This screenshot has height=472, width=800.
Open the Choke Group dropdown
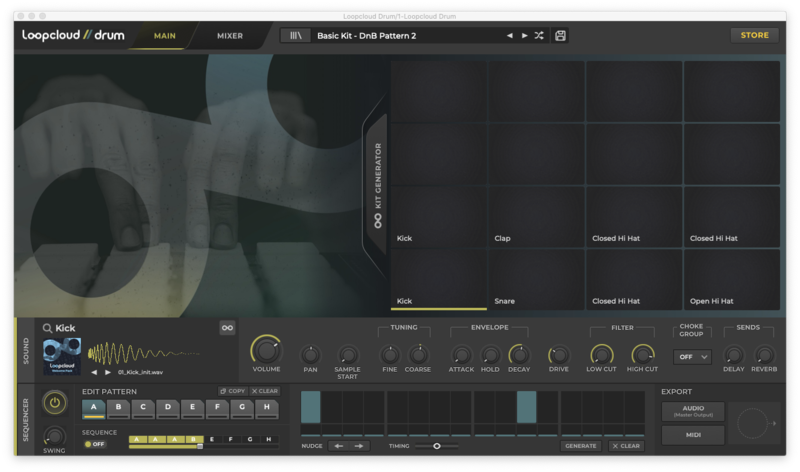pyautogui.click(x=692, y=357)
